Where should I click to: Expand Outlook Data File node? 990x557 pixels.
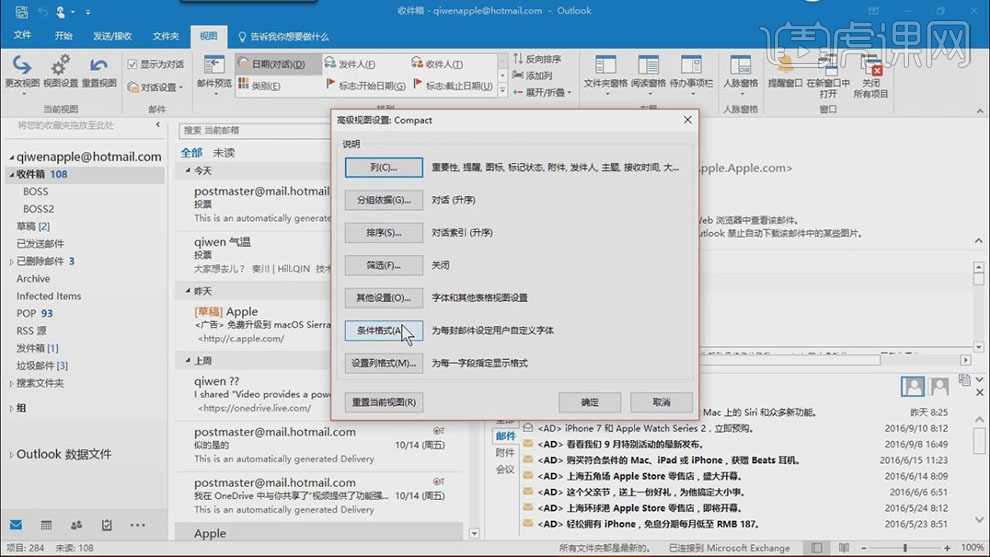[11, 455]
